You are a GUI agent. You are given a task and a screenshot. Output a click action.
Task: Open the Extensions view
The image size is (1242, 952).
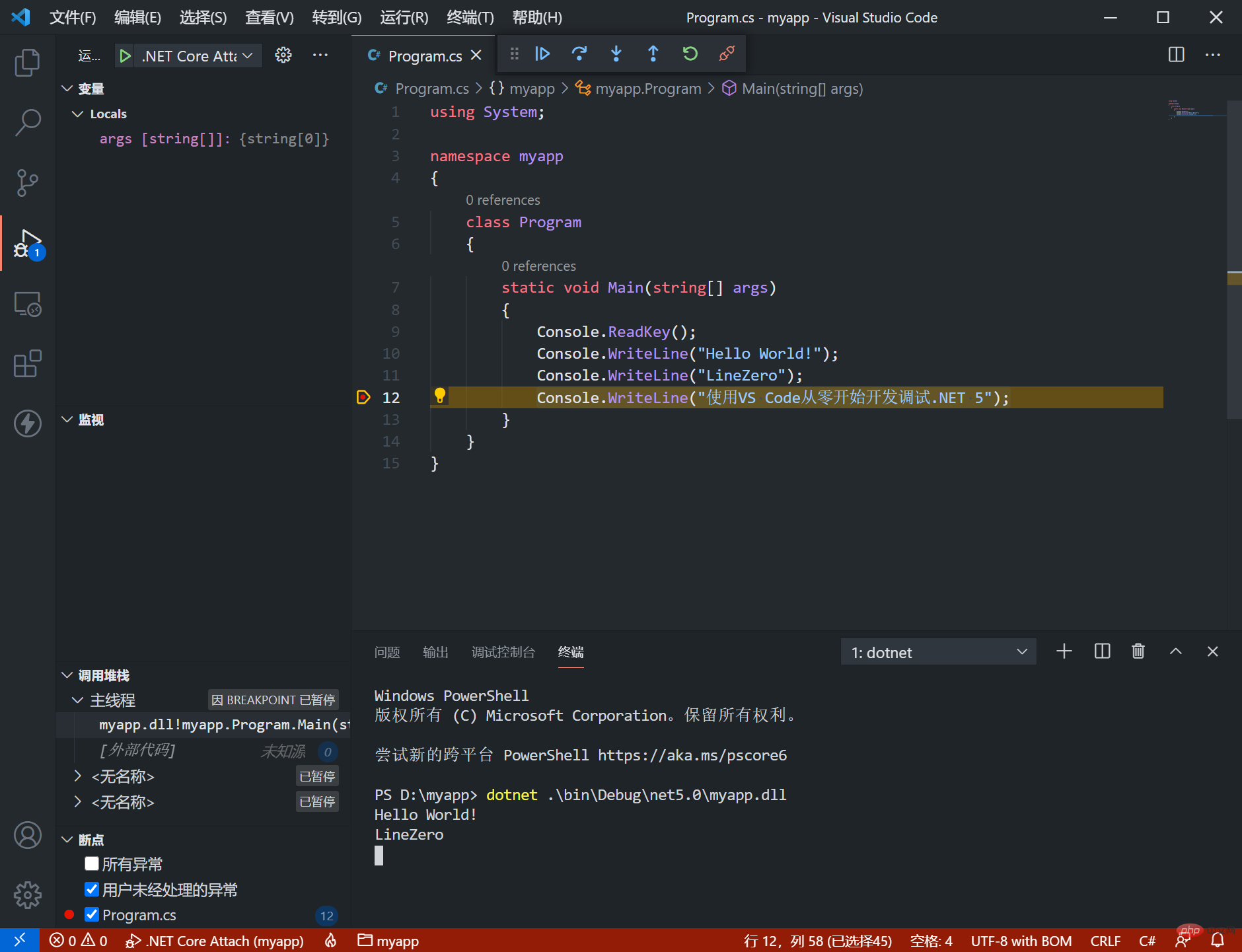click(x=27, y=364)
